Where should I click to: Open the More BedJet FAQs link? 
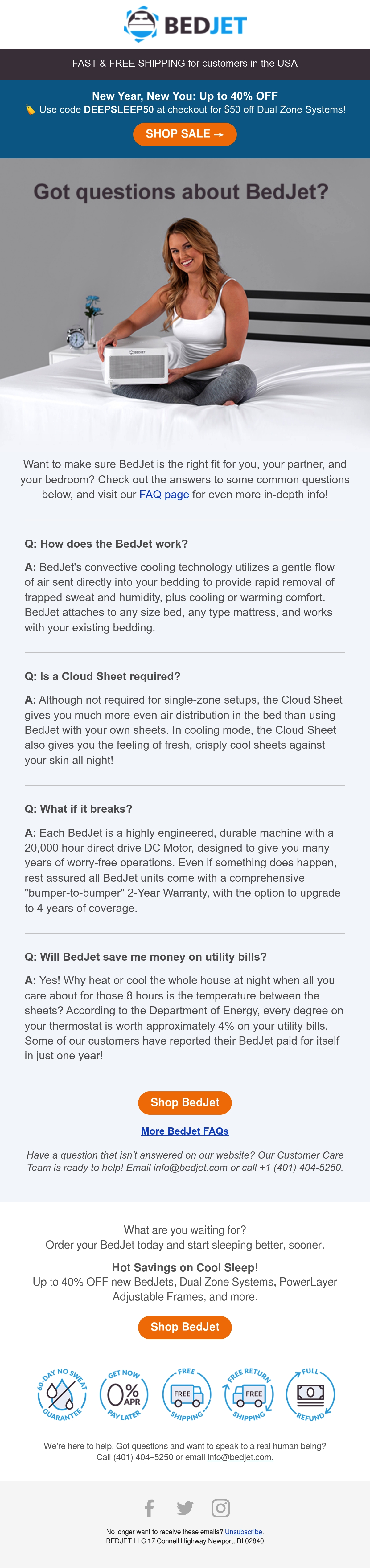pos(185,1131)
